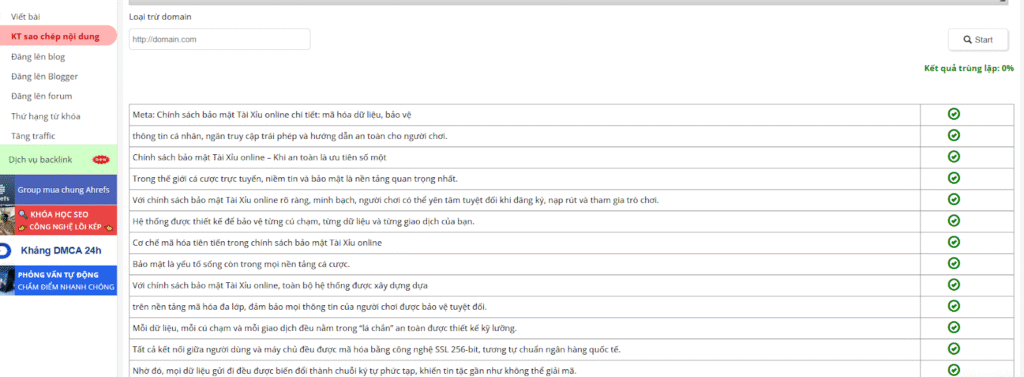This screenshot has width=1024, height=377.
Task: Open Khóa học SEO công nghệ lõi kép banner
Action: [58, 220]
